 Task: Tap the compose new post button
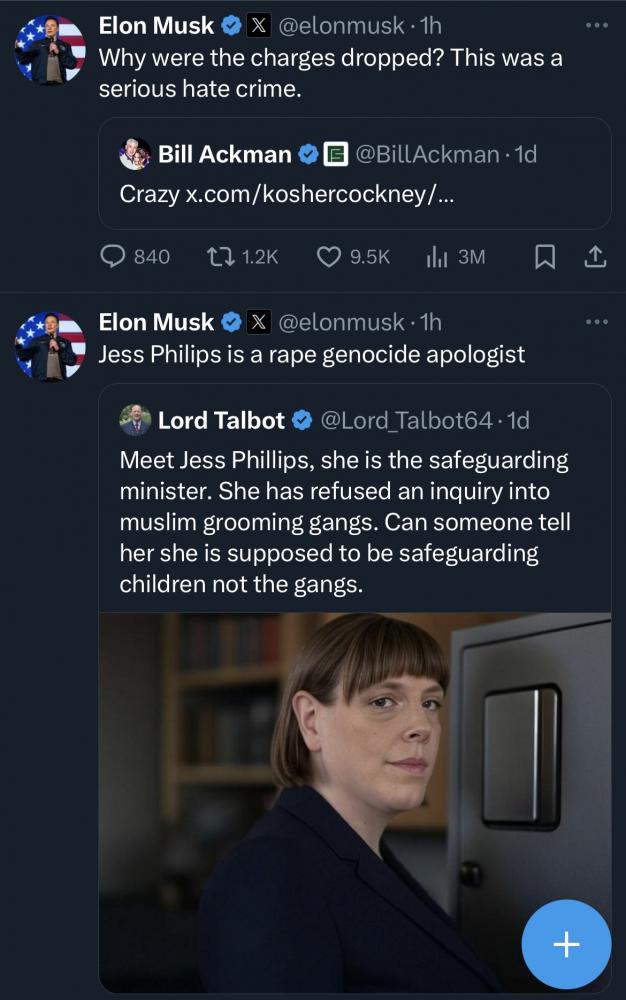coord(566,944)
